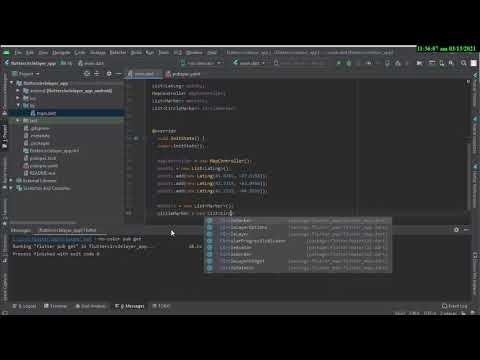Screen dimensions: 480x360
Task: Expand External Libraries node
Action: 12,180
